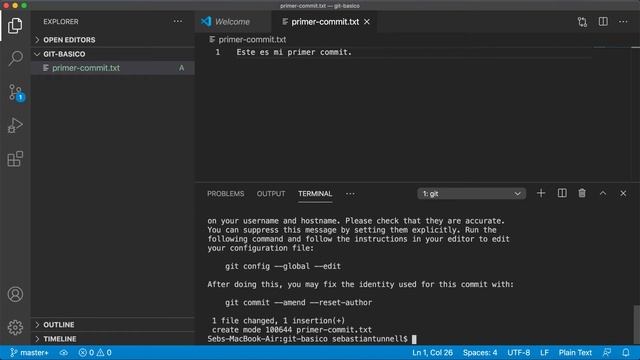The image size is (640, 360).
Task: Open Source Control view with badge
Action: pos(16,93)
